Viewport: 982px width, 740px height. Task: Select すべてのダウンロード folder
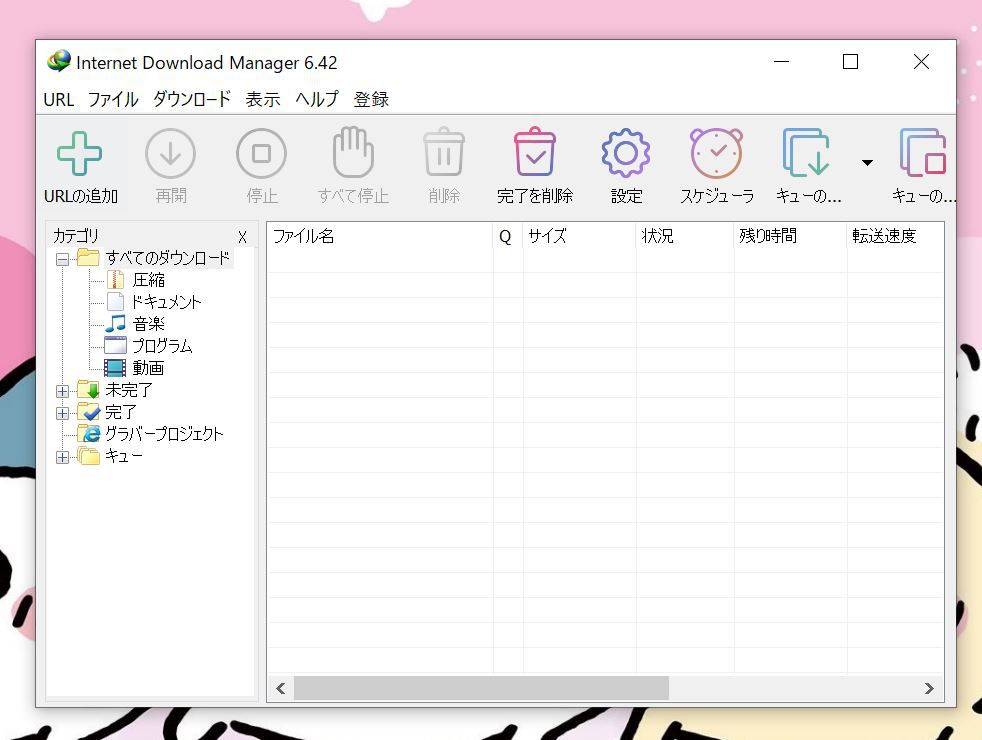click(167, 258)
